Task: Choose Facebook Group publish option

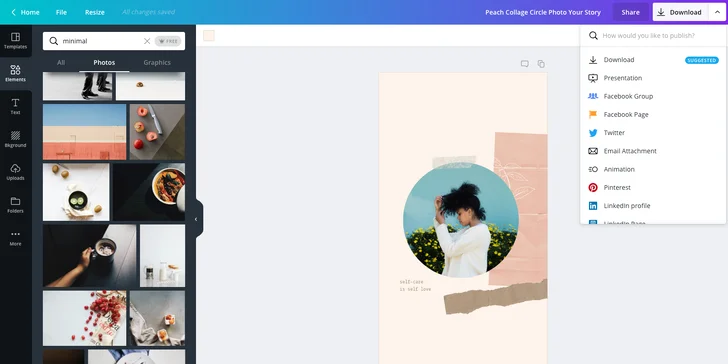Action: tap(653, 96)
